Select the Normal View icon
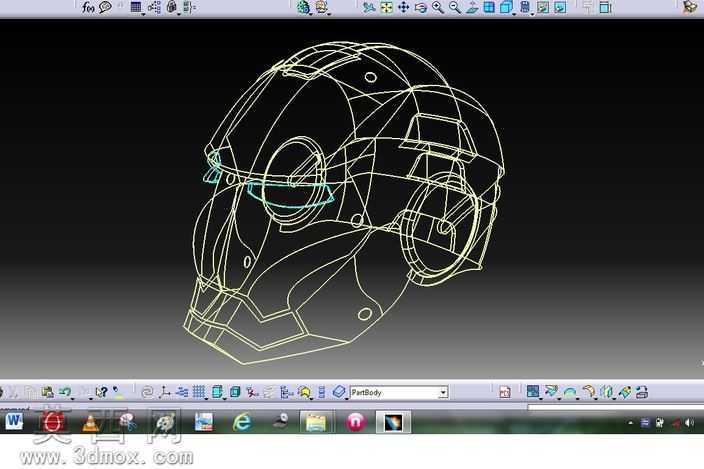This screenshot has width=704, height=469. click(x=472, y=7)
